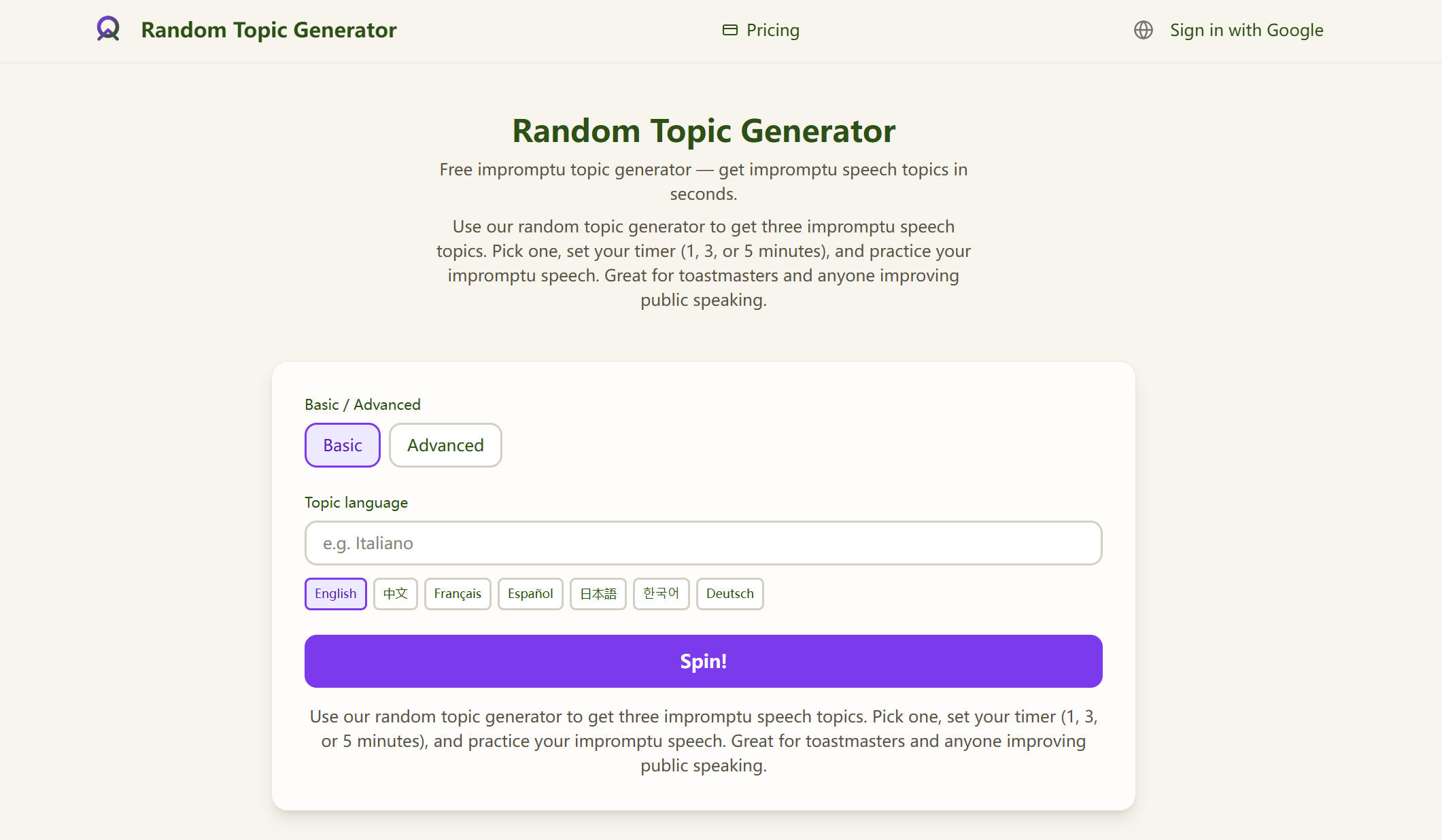Select the Français language option
1442x840 pixels.
(458, 593)
